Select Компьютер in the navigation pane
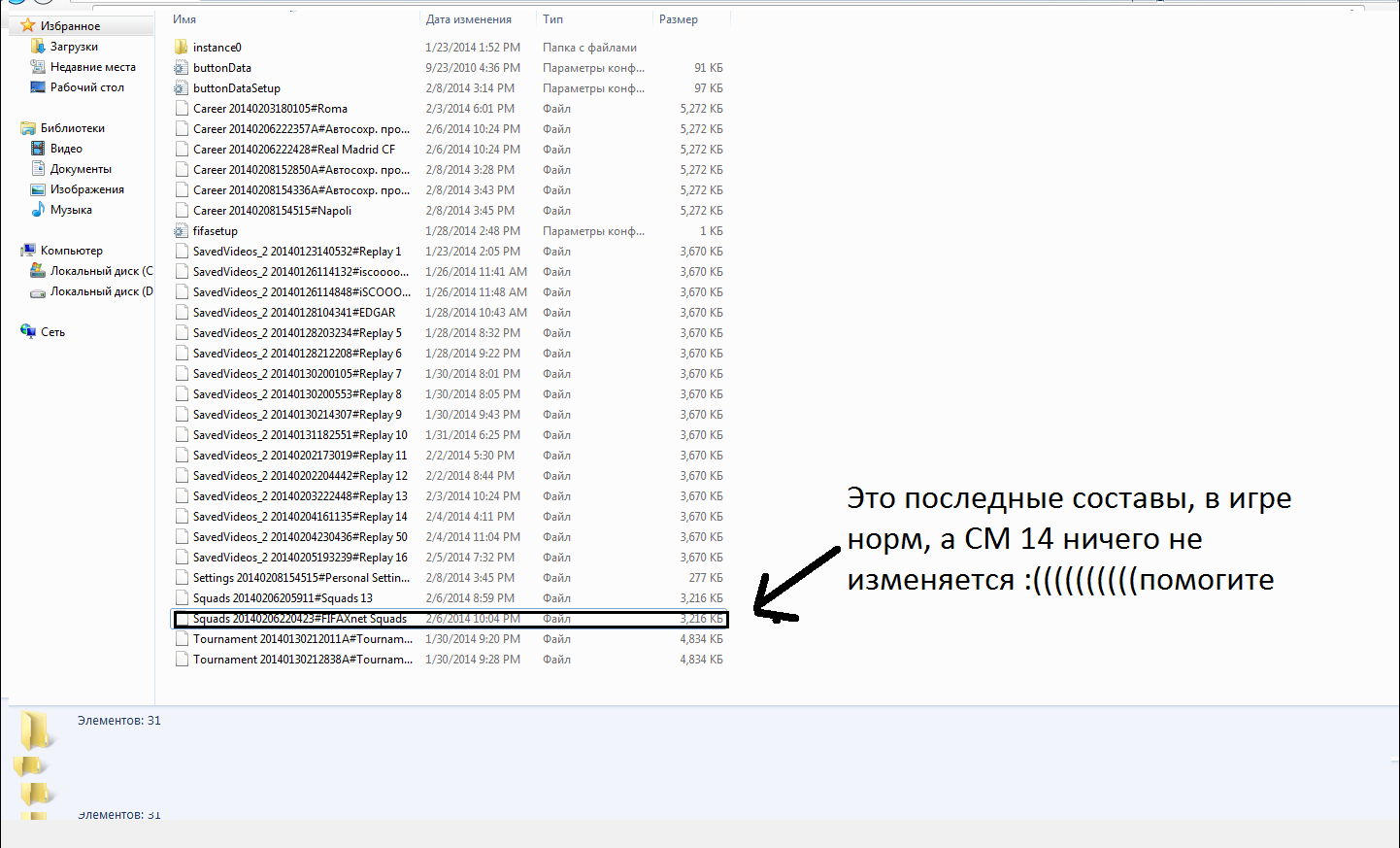This screenshot has height=848, width=1400. pos(71,251)
